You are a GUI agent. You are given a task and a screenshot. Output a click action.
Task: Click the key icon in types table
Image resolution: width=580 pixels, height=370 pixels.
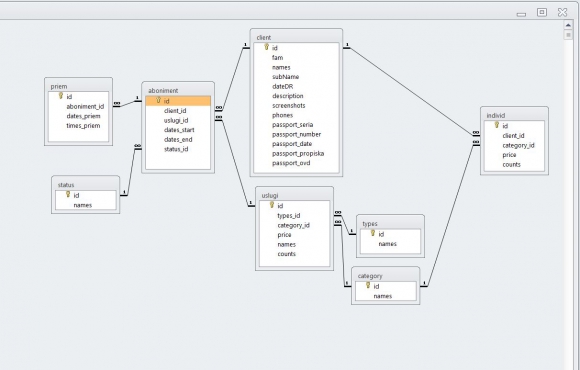pos(373,233)
